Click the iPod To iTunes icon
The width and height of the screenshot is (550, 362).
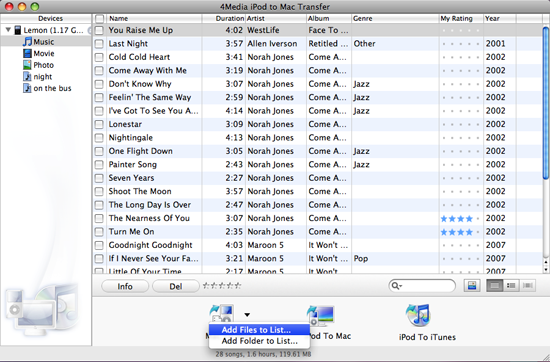(x=418, y=315)
